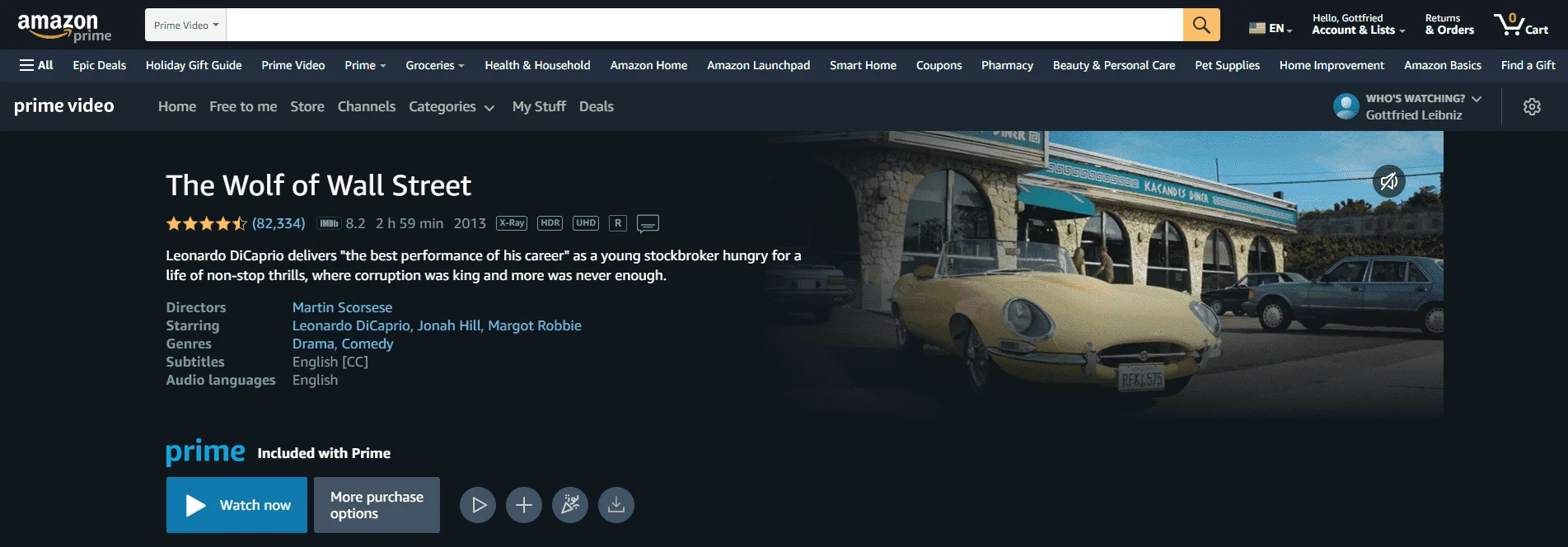Open Home Improvement
This screenshot has width=1568, height=547.
point(1332,65)
